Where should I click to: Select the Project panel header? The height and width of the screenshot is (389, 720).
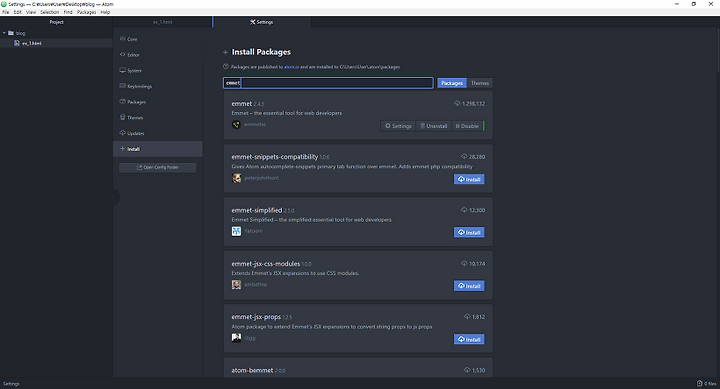point(56,22)
